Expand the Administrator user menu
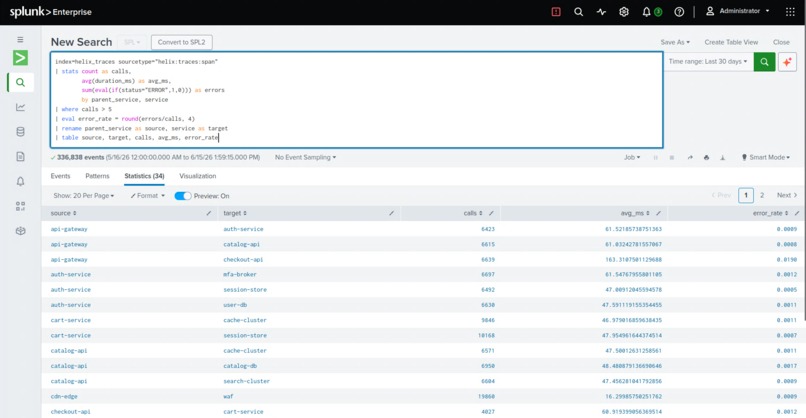 point(738,11)
